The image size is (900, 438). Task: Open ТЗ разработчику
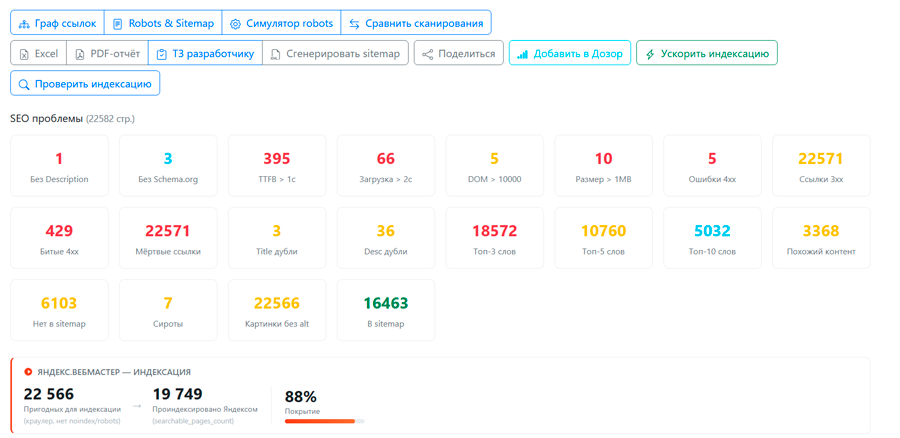pyautogui.click(x=205, y=54)
